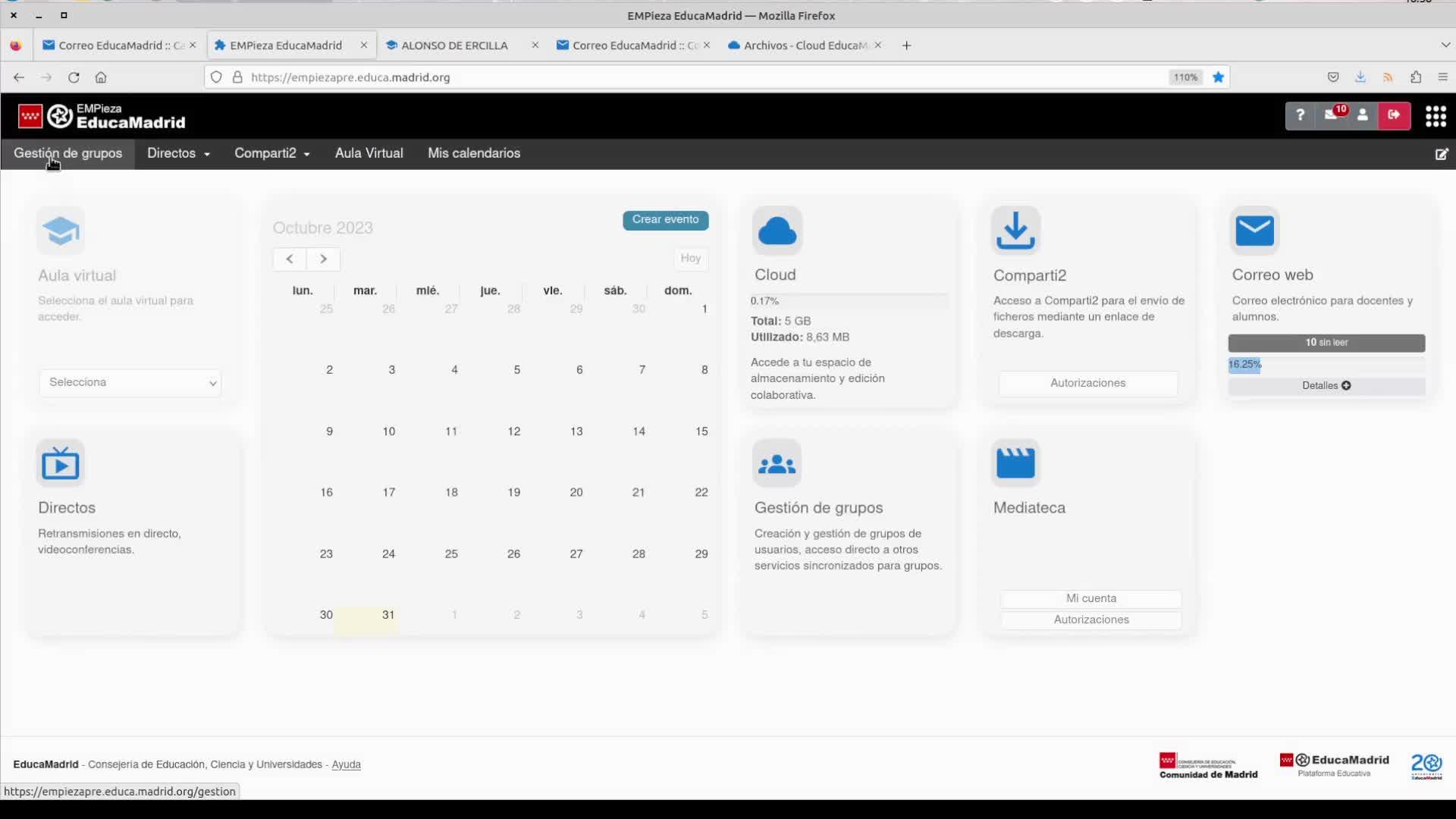Open the Selecciona aula virtual dropdown
The height and width of the screenshot is (819, 1456).
coord(130,382)
